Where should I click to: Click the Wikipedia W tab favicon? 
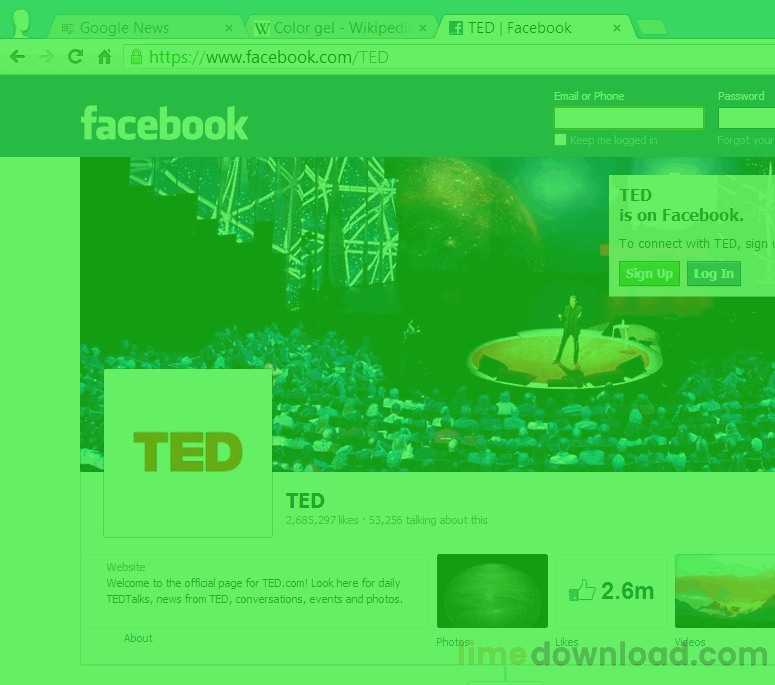(x=262, y=29)
